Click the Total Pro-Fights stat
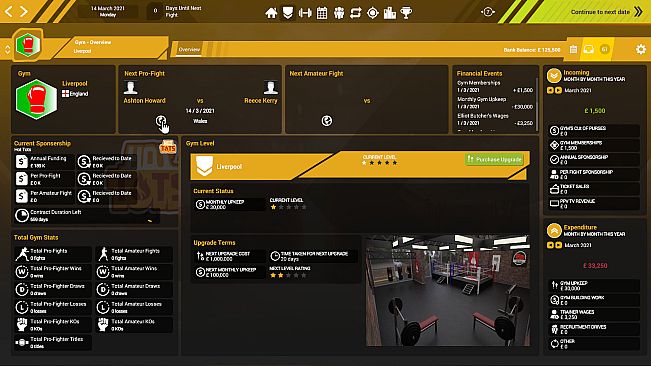This screenshot has width=651, height=366. coord(53,254)
